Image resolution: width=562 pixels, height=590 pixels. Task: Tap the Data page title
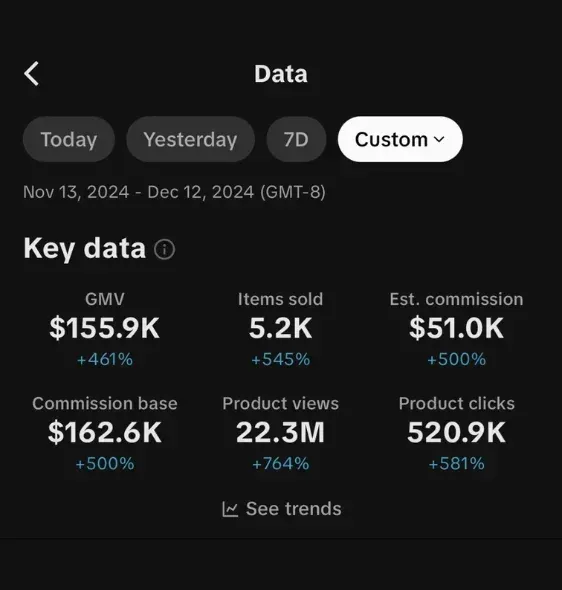point(281,74)
